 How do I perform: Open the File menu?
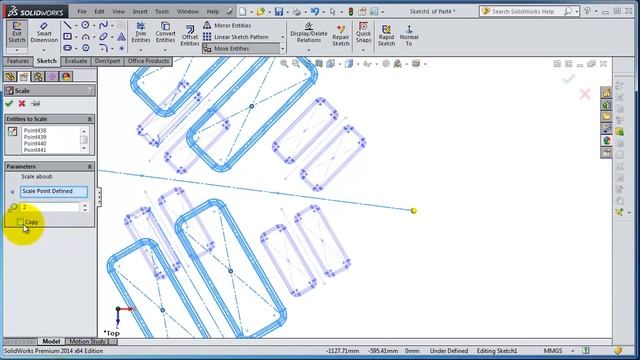point(82,11)
